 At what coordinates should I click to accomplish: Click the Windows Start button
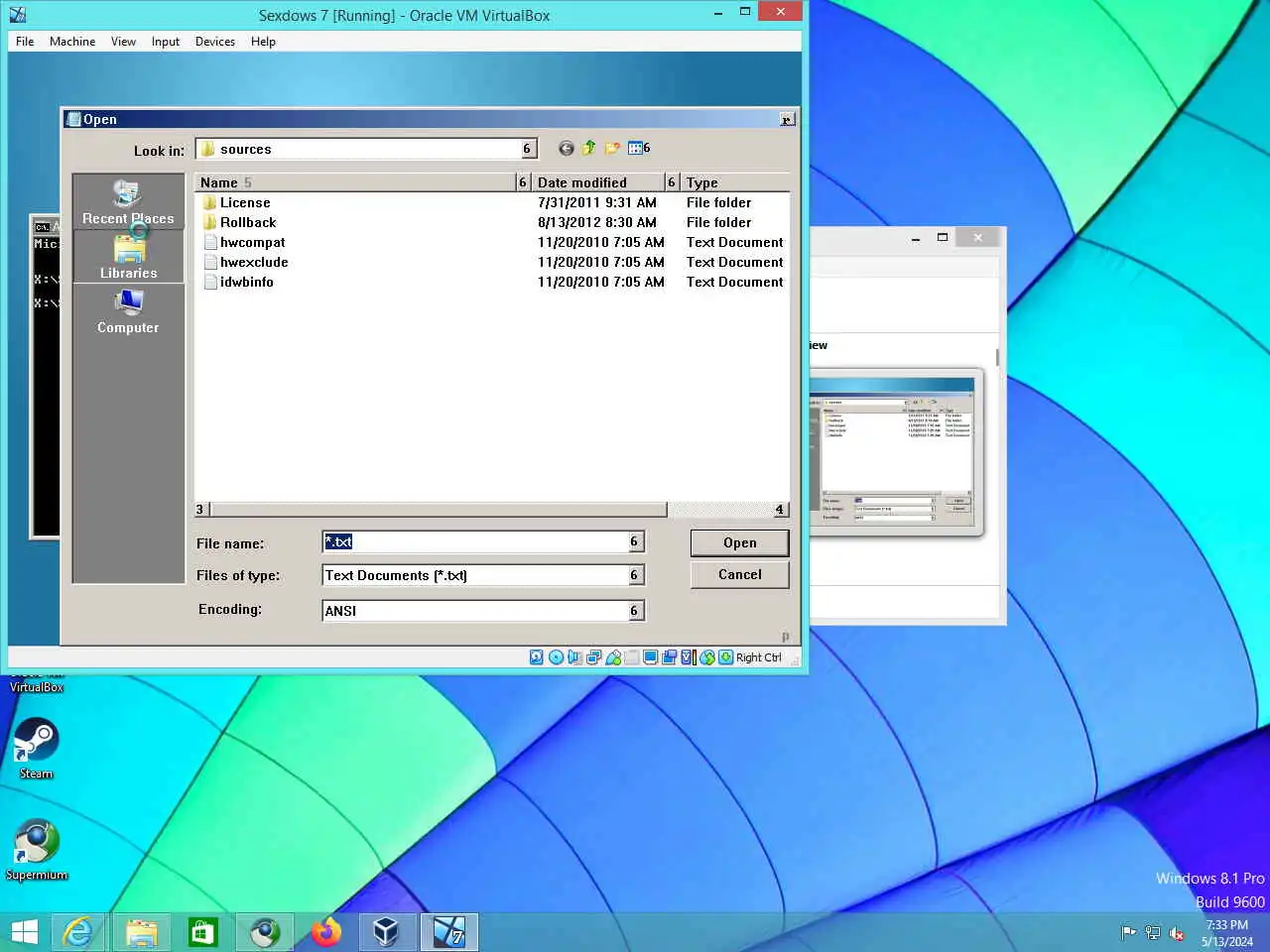pyautogui.click(x=24, y=932)
